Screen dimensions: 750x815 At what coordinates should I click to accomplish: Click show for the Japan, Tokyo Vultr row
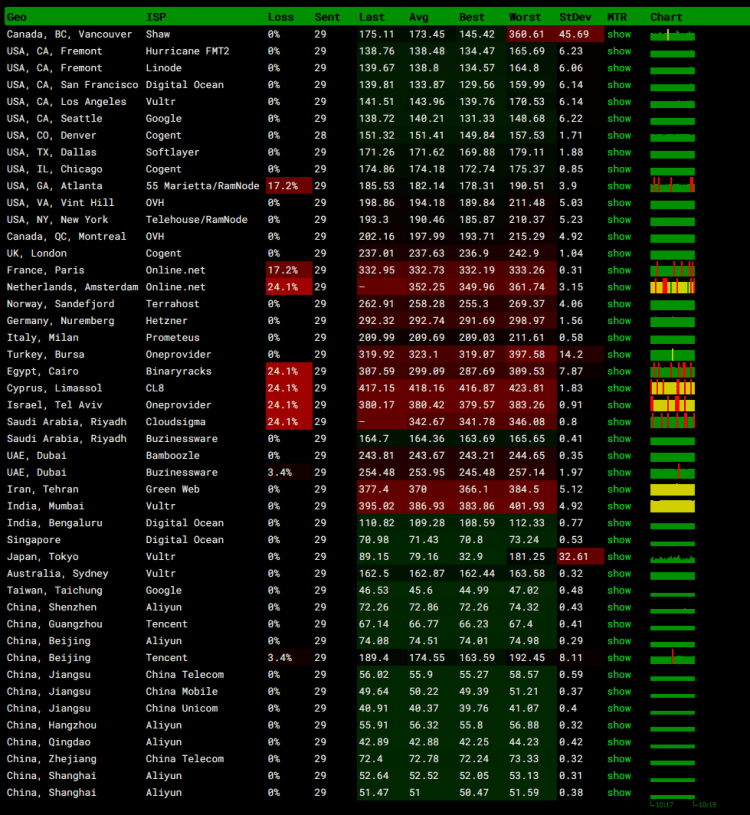619,556
